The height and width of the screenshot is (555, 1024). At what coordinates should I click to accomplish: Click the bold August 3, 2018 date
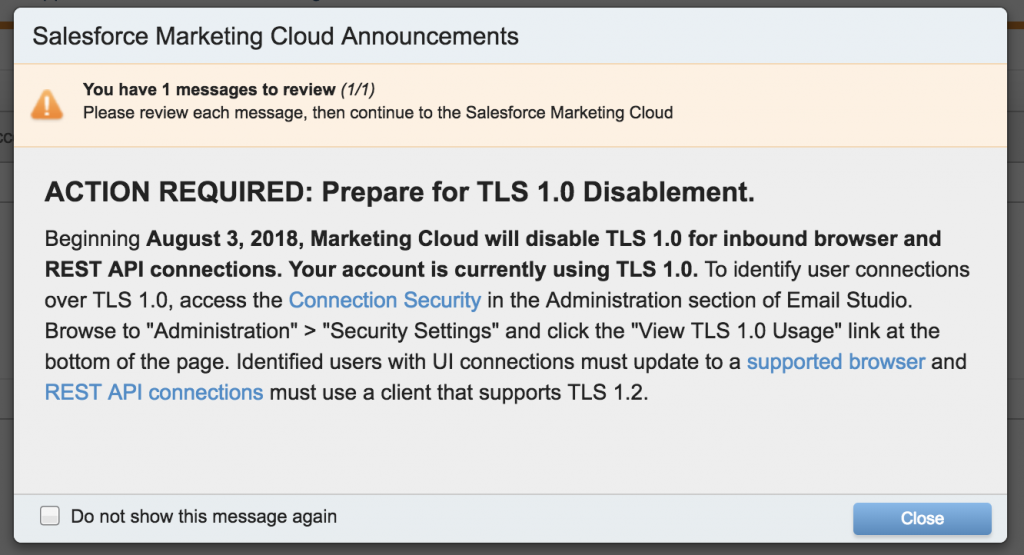coord(222,239)
